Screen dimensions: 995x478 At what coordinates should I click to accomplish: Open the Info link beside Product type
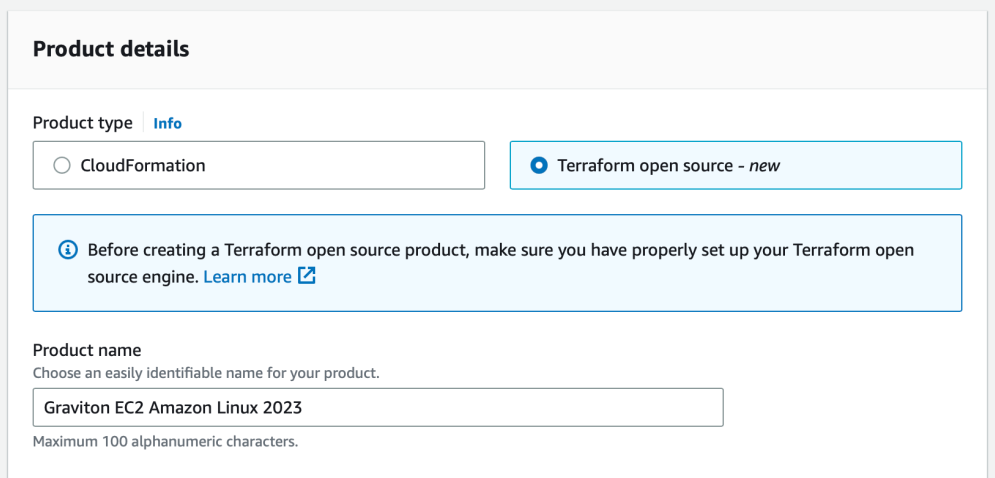[x=167, y=124]
